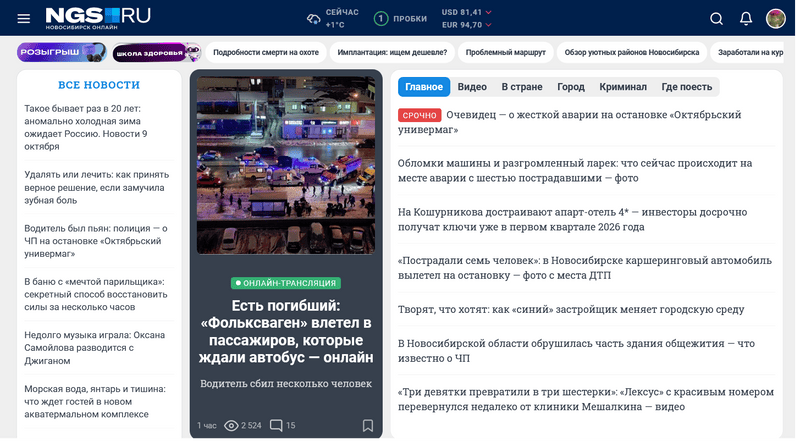Open Подробности смерти на охоте topic
The image size is (800, 441).
tap(266, 52)
